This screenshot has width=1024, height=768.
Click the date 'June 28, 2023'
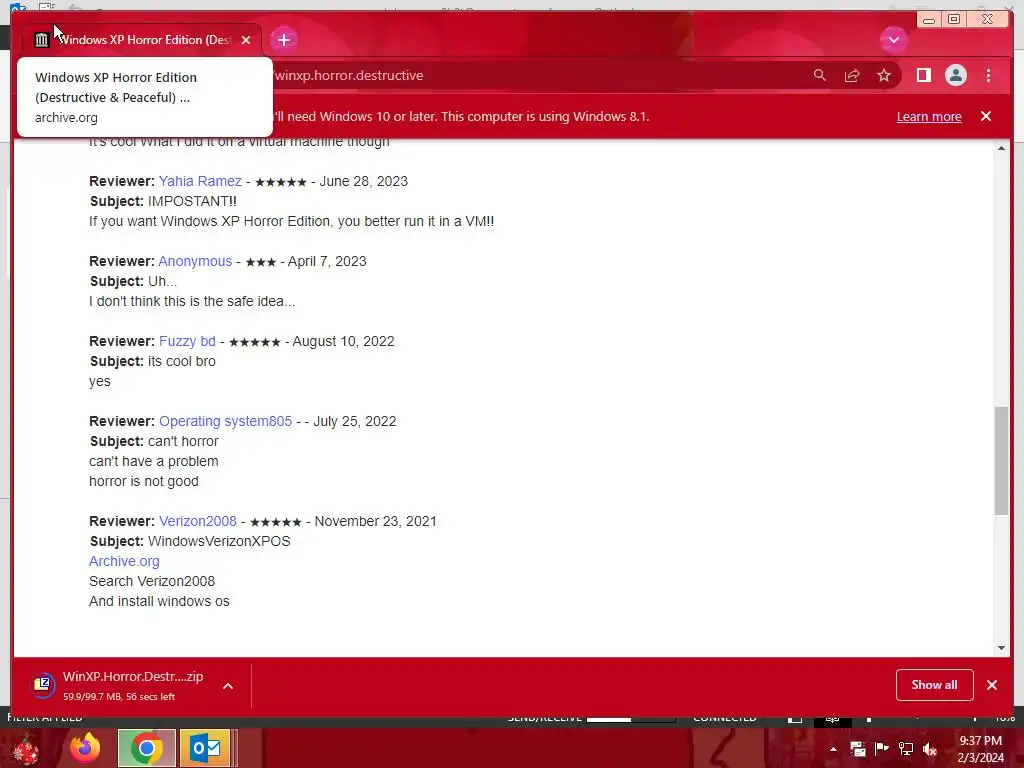363,182
